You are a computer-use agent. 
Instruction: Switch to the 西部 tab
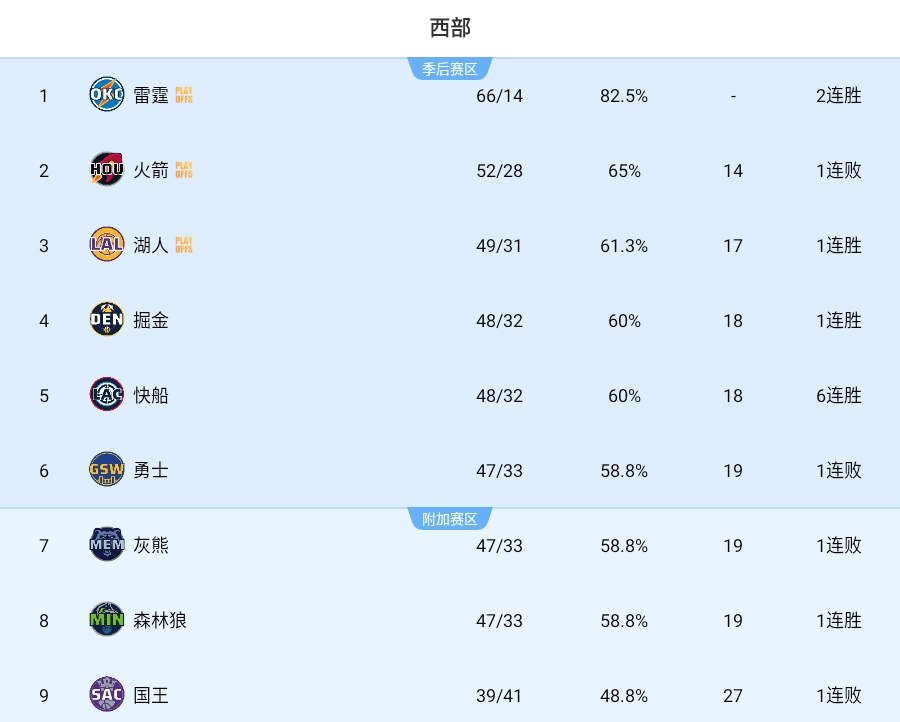(x=450, y=28)
